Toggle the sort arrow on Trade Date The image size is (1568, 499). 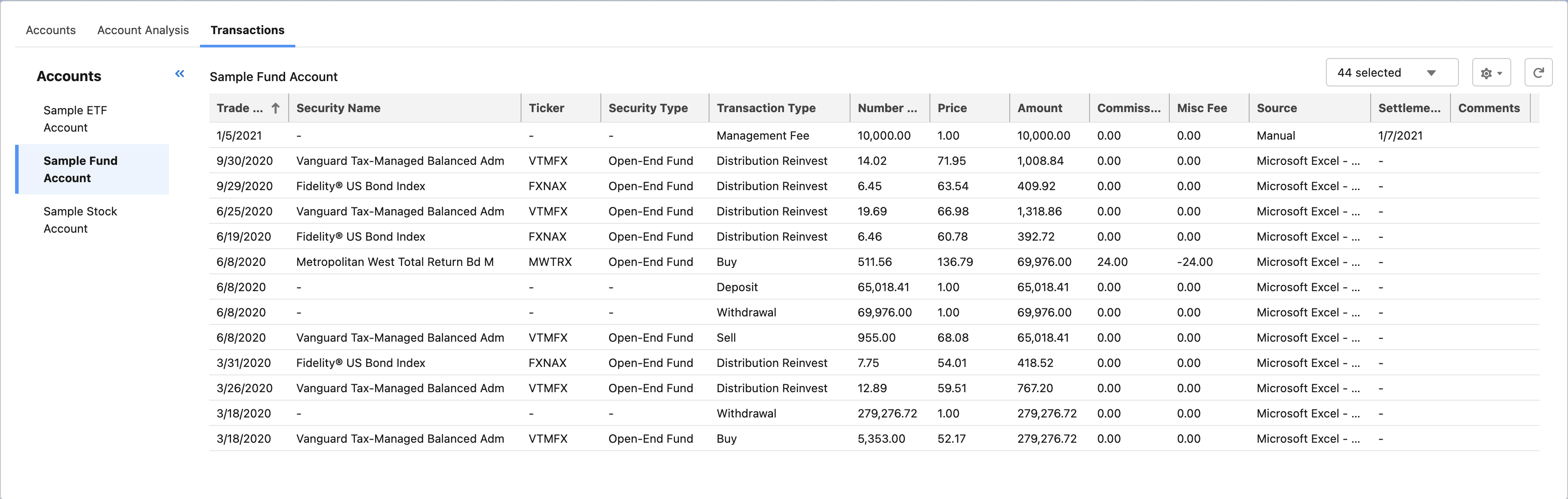pos(276,108)
